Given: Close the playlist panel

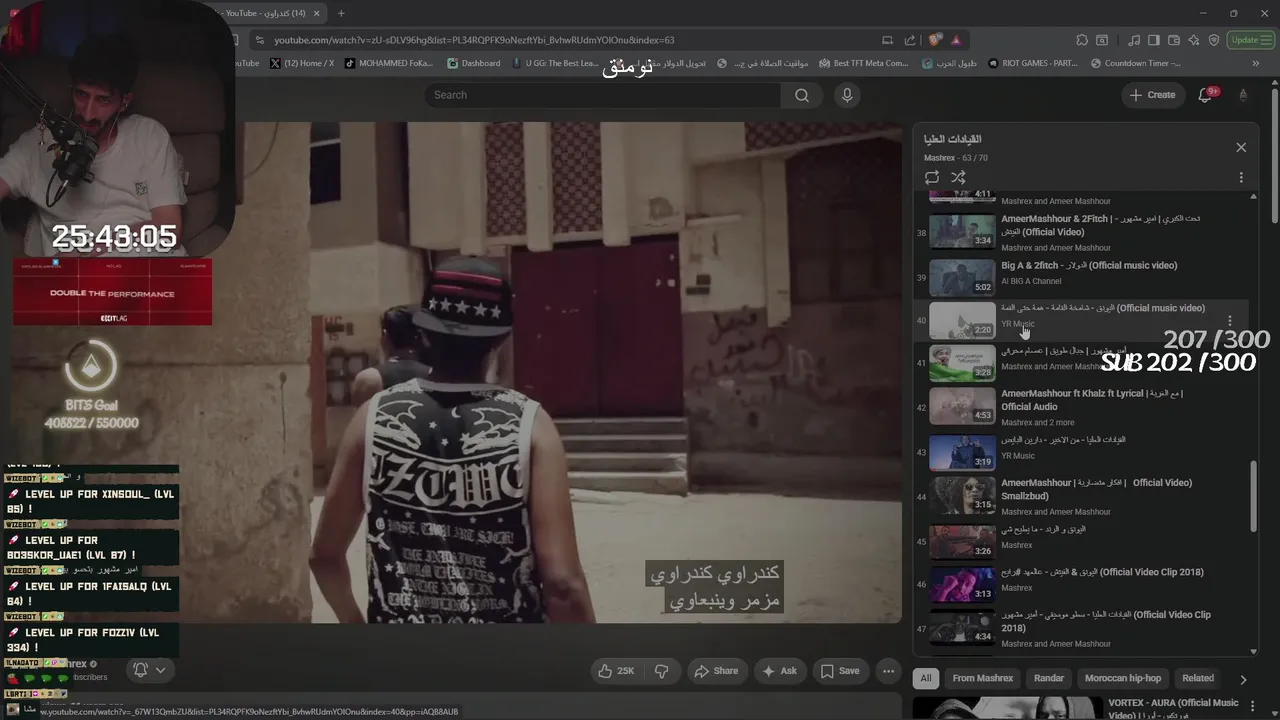Looking at the screenshot, I should [1241, 147].
